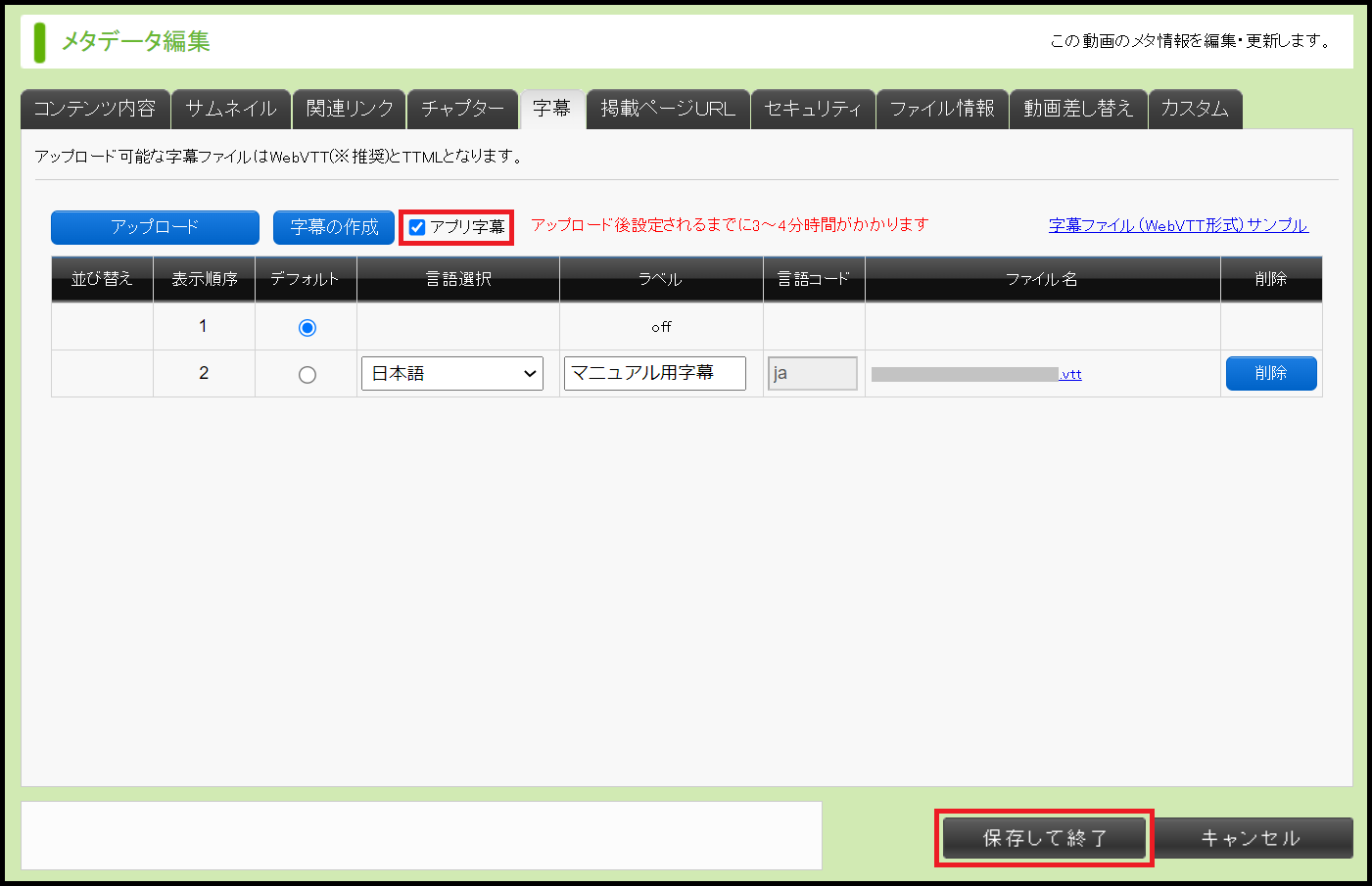Open the ファイル情報 tab

click(x=942, y=109)
